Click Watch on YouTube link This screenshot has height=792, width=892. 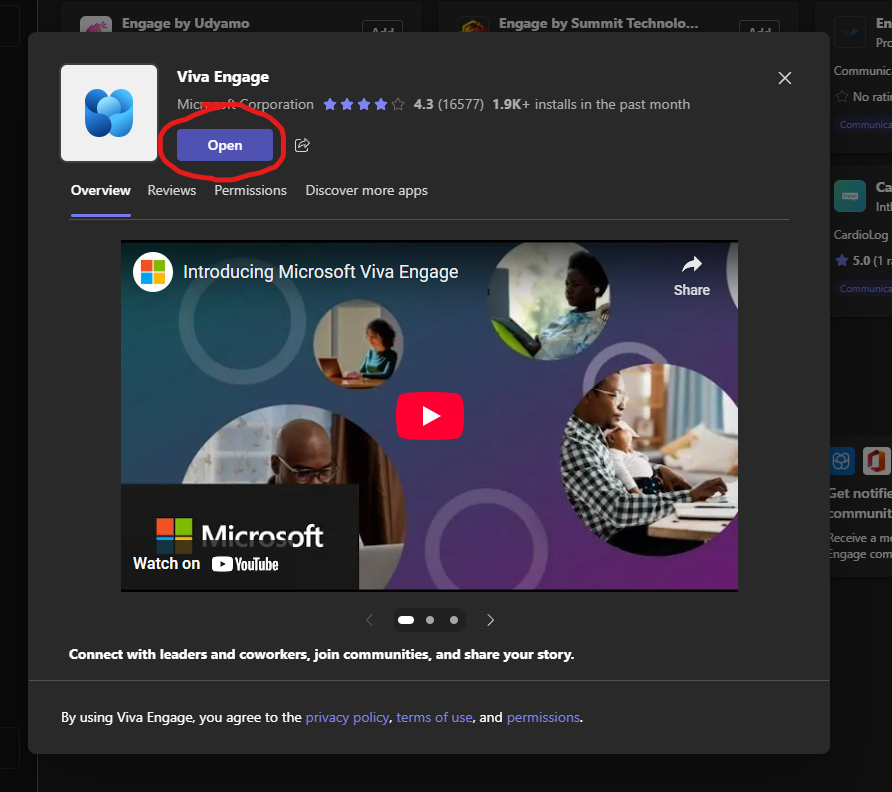206,564
